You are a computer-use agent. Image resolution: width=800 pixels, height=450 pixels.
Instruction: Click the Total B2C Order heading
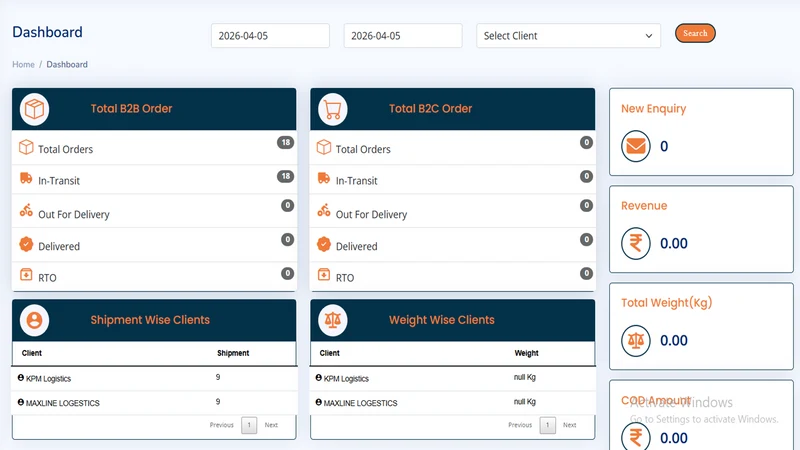[431, 109]
